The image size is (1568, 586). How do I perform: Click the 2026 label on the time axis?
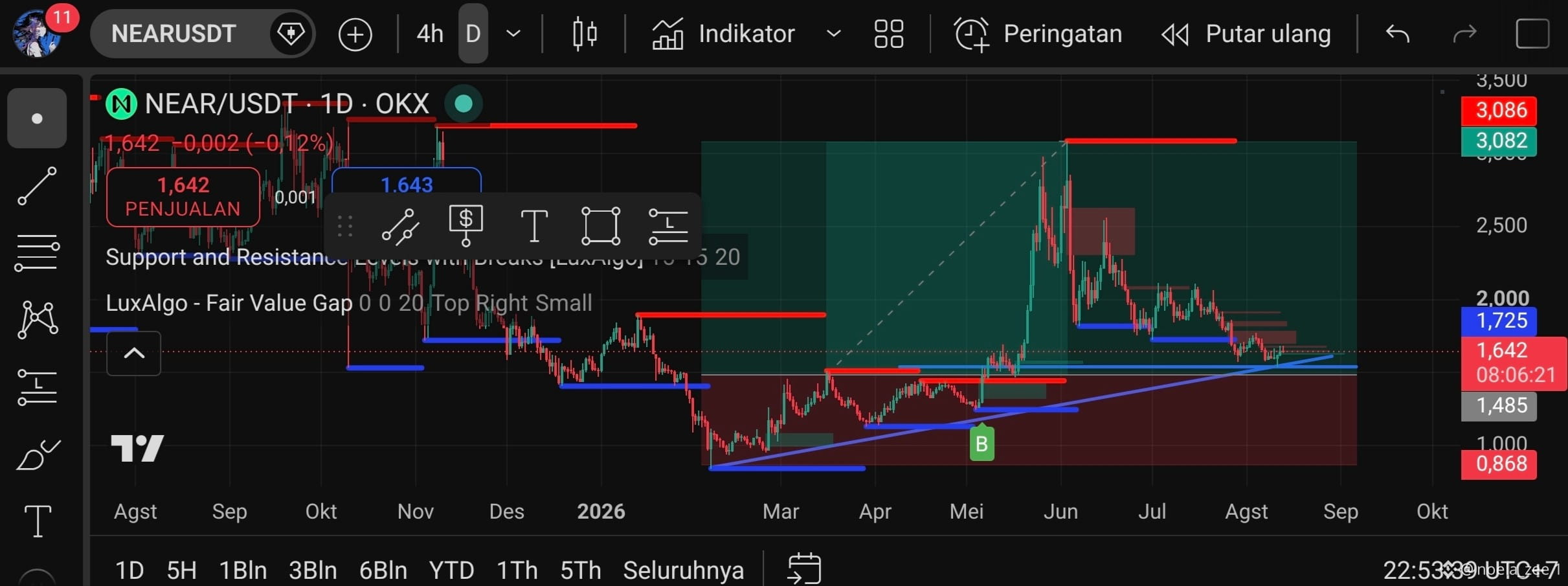(x=601, y=512)
